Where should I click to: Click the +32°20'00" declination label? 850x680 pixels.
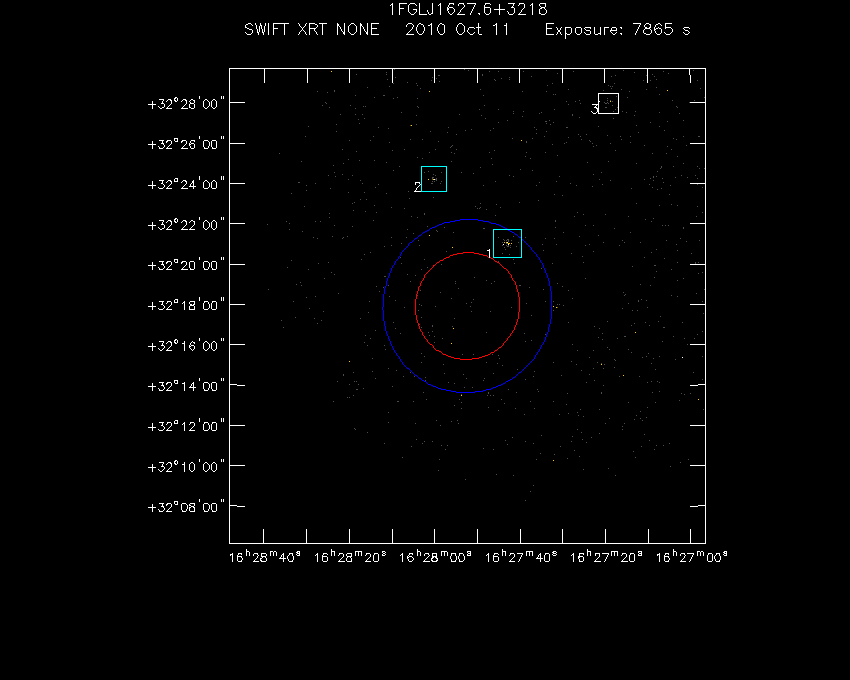tap(186, 265)
